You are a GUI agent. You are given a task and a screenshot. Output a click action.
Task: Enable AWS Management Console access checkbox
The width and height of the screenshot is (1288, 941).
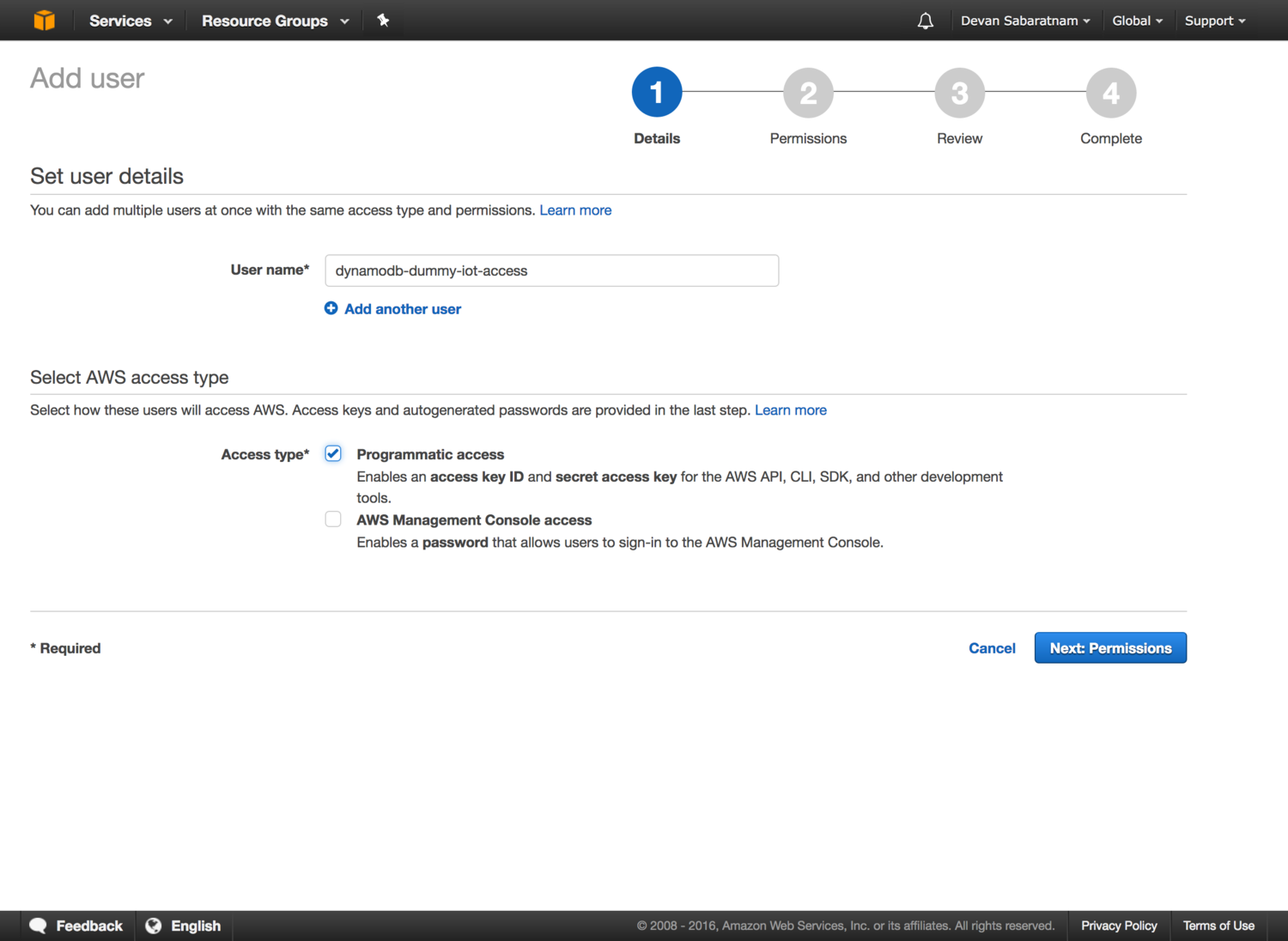pos(333,519)
